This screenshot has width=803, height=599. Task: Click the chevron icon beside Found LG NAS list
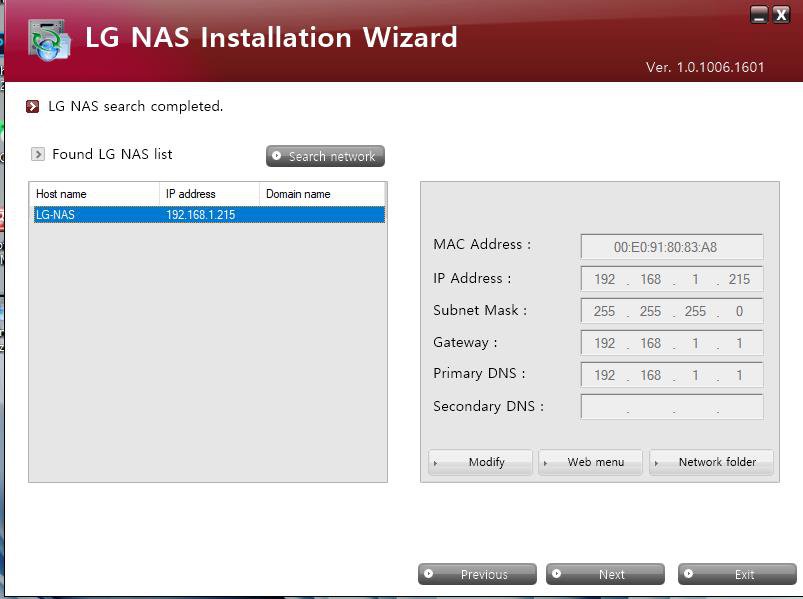38,154
